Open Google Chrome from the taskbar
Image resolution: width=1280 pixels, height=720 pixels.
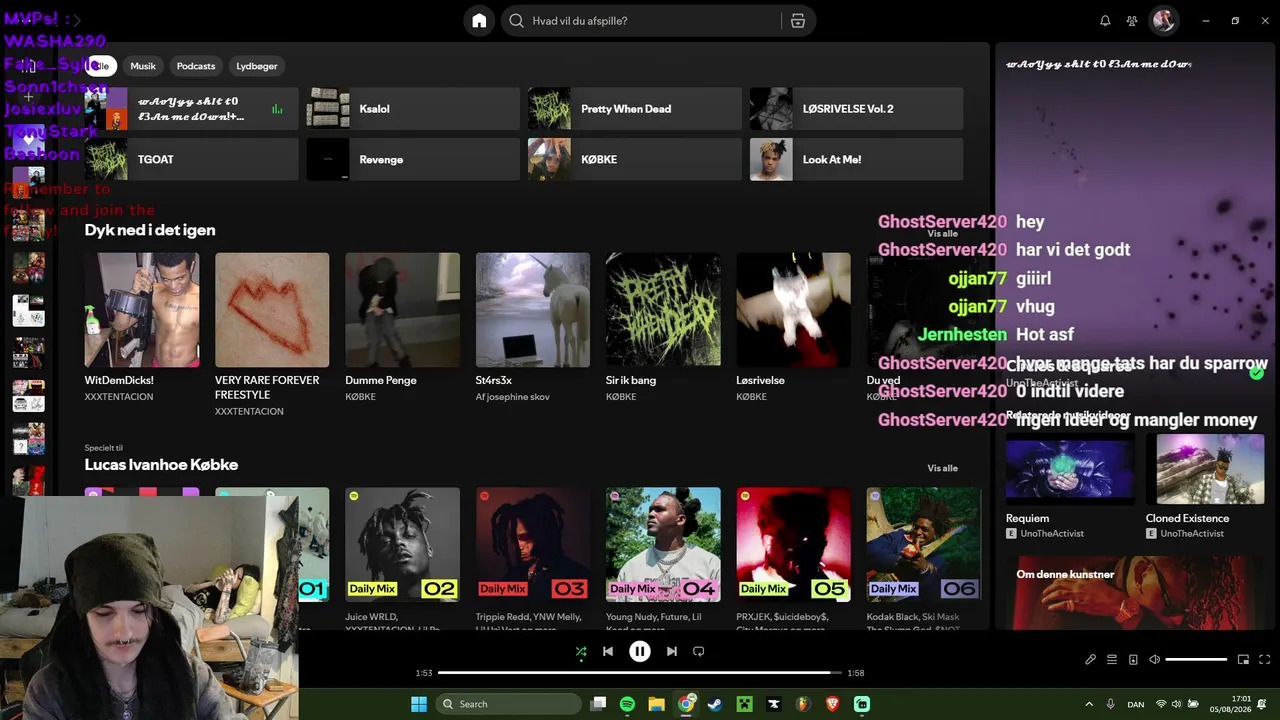click(x=686, y=704)
